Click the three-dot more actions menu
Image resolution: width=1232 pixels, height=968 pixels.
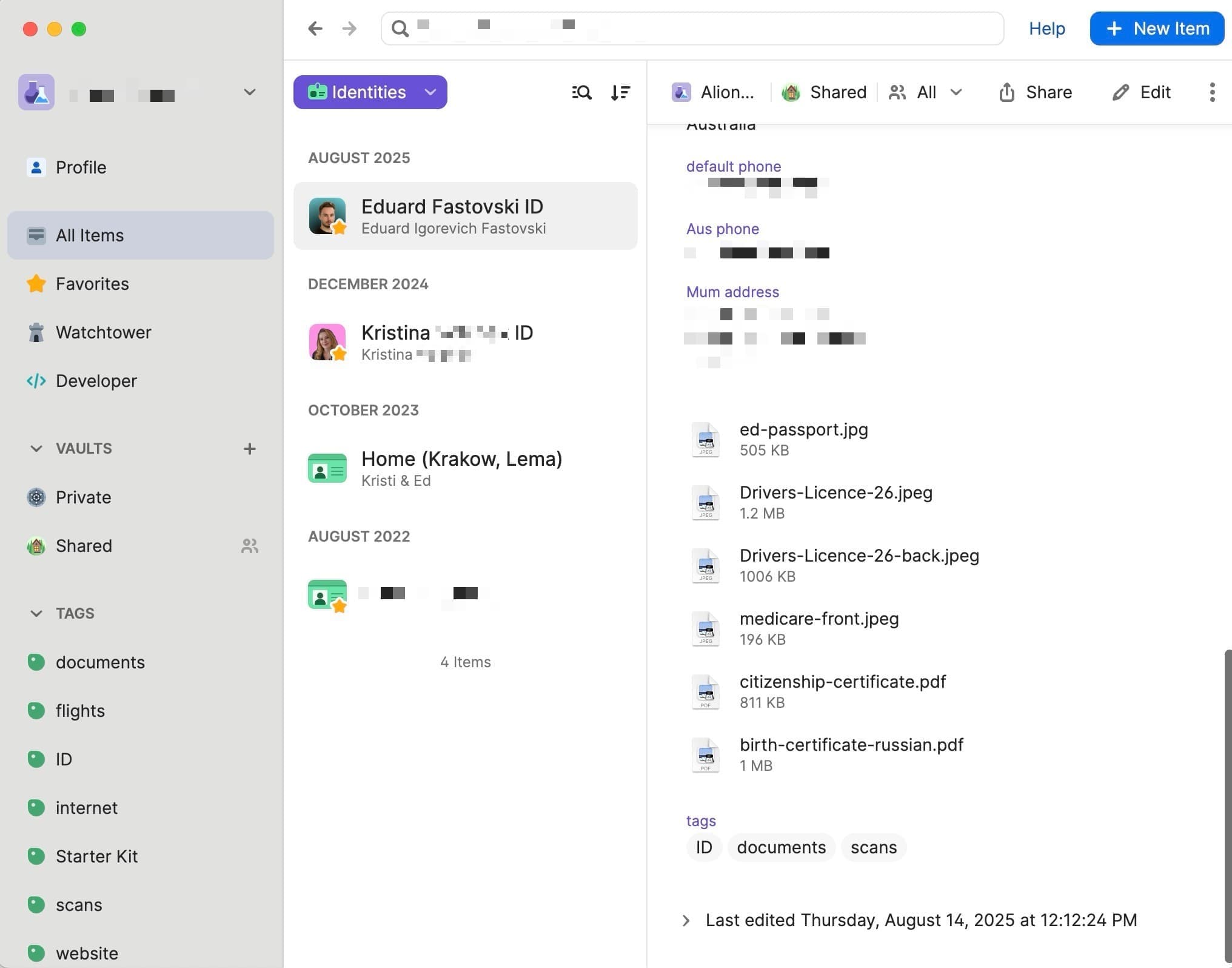point(1212,92)
